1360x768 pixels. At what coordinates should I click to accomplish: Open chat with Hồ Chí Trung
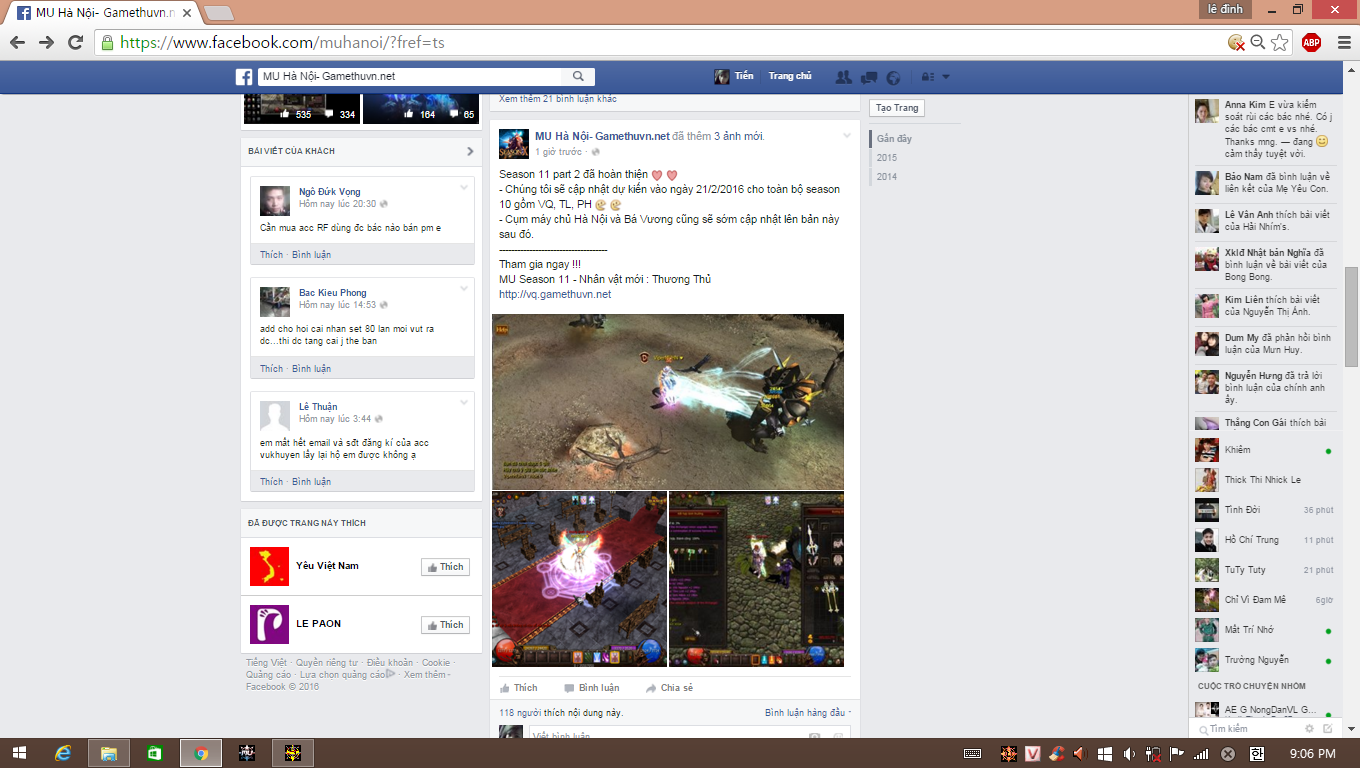pyautogui.click(x=1263, y=540)
